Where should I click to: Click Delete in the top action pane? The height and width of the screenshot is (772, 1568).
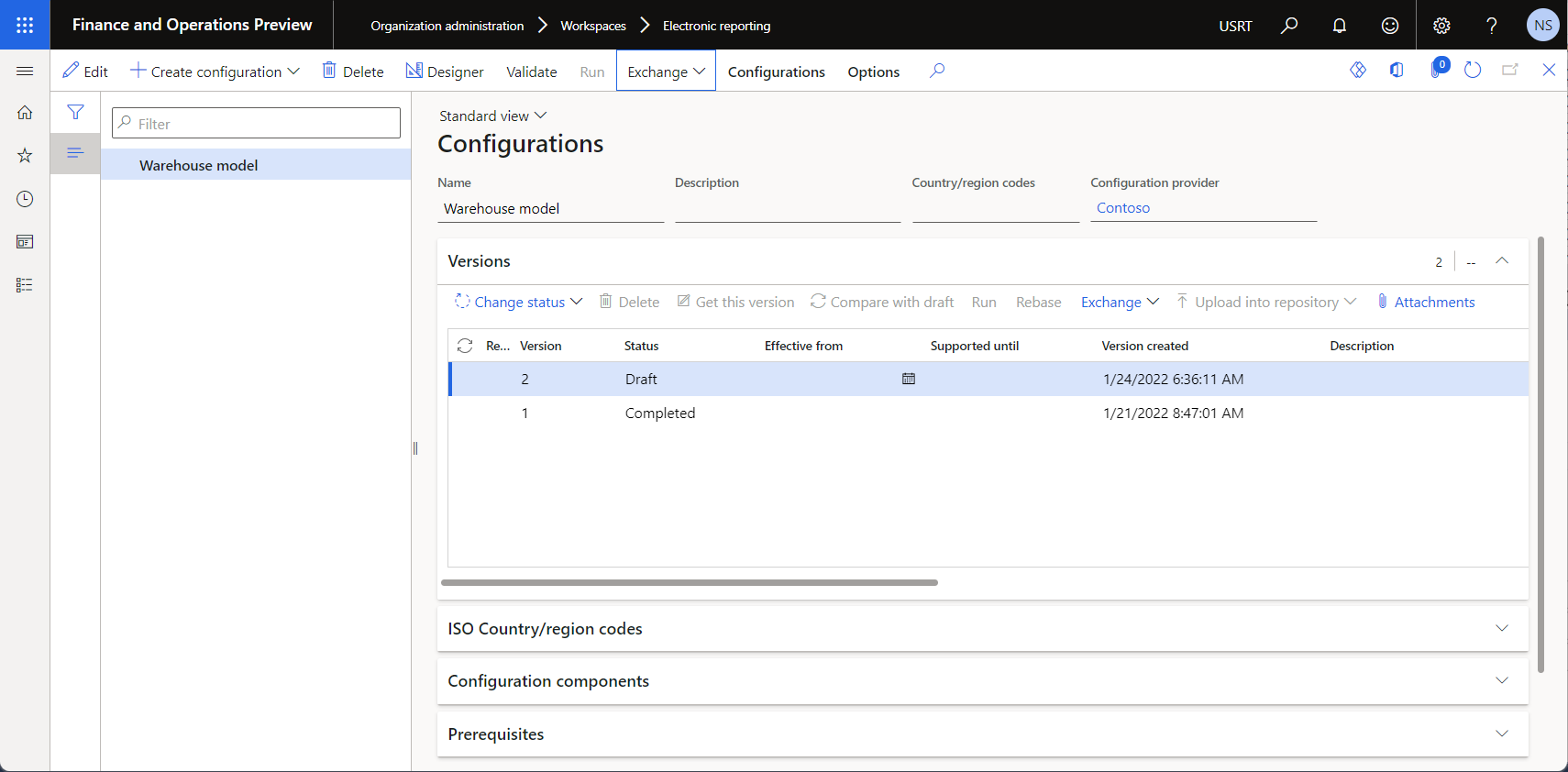[353, 71]
